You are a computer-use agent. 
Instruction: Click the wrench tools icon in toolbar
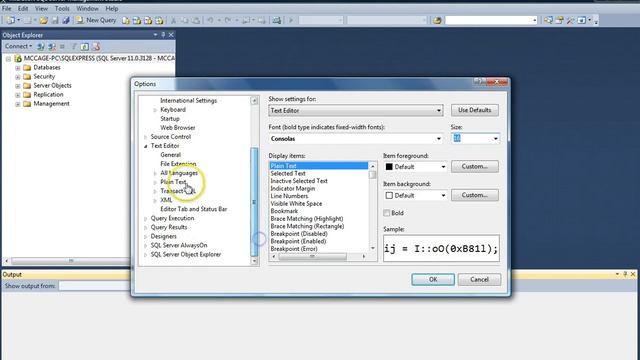570,20
